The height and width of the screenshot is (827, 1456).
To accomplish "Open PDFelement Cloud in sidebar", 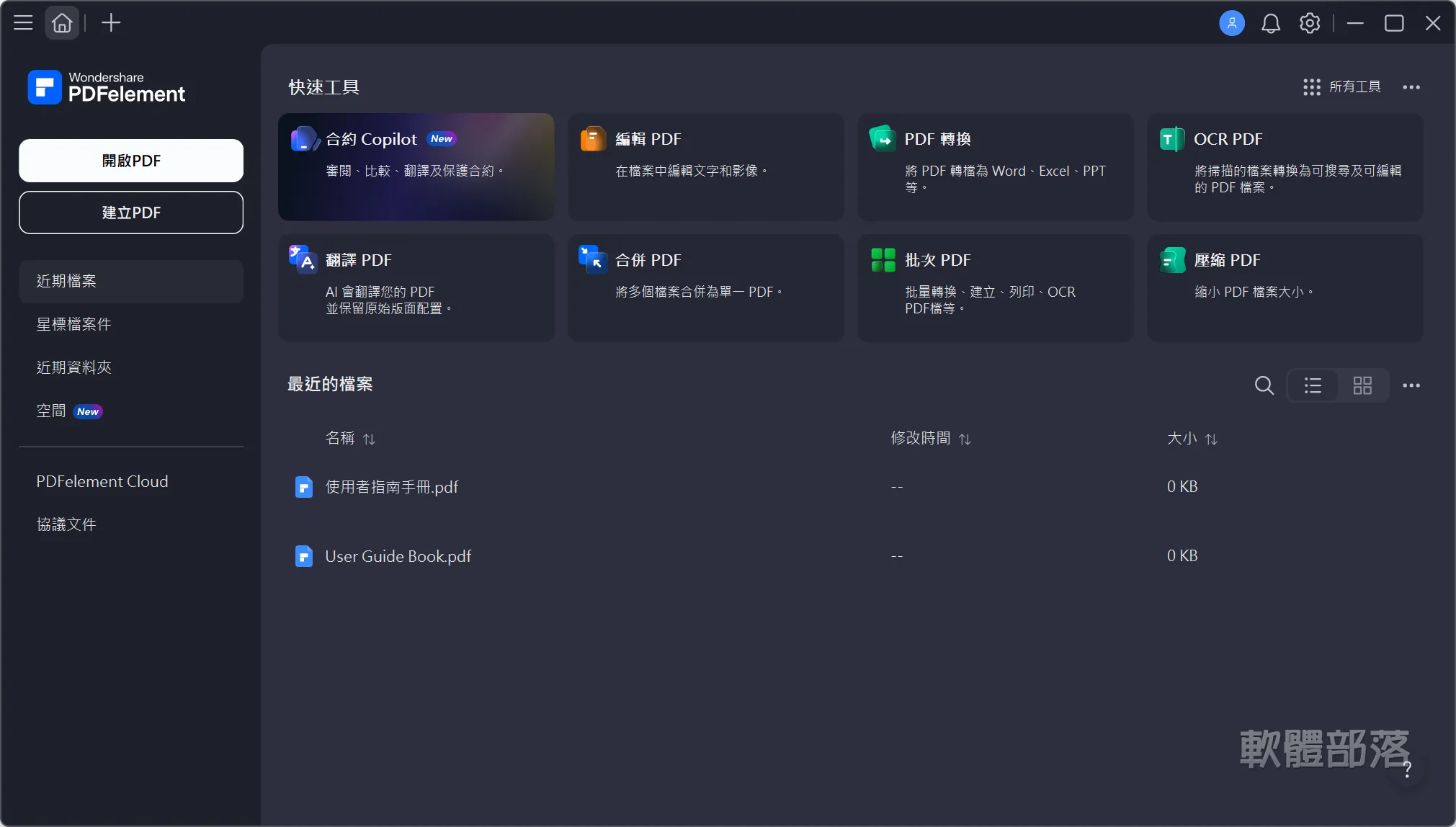I will (x=131, y=481).
